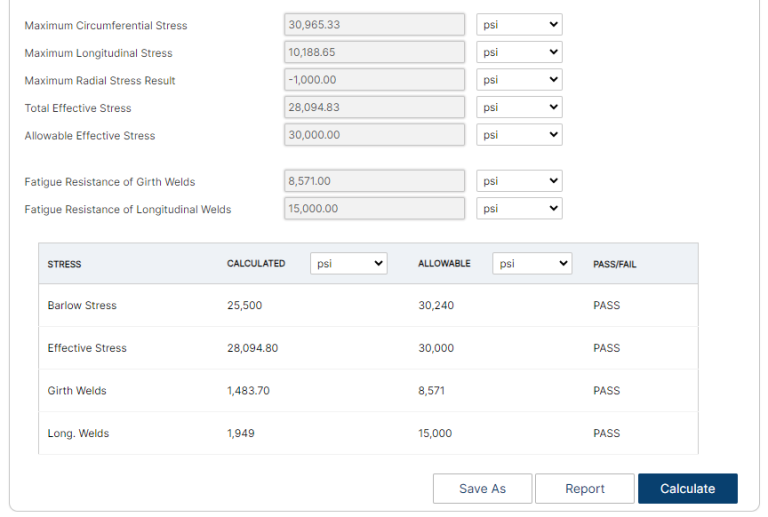Expand unit dropdown for Fatigue Resistance of Longitudinal Welds
The height and width of the screenshot is (517, 768).
click(x=518, y=208)
